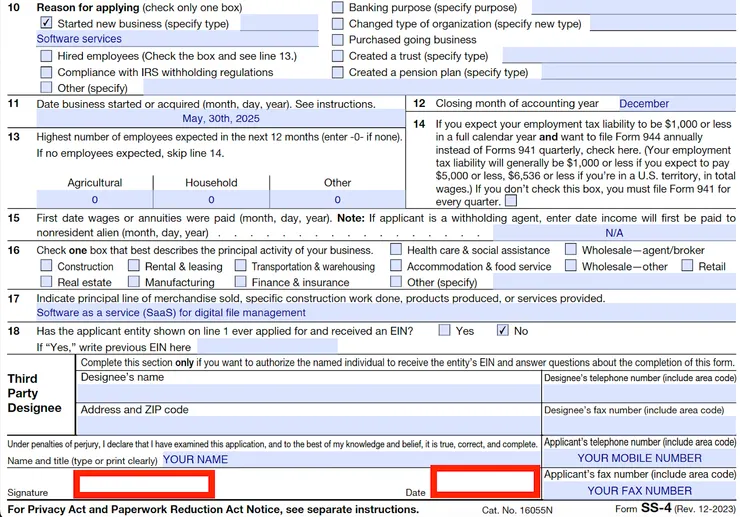This screenshot has height=517, width=740.
Task: Check the Purchased going business checkbox
Action: point(337,40)
